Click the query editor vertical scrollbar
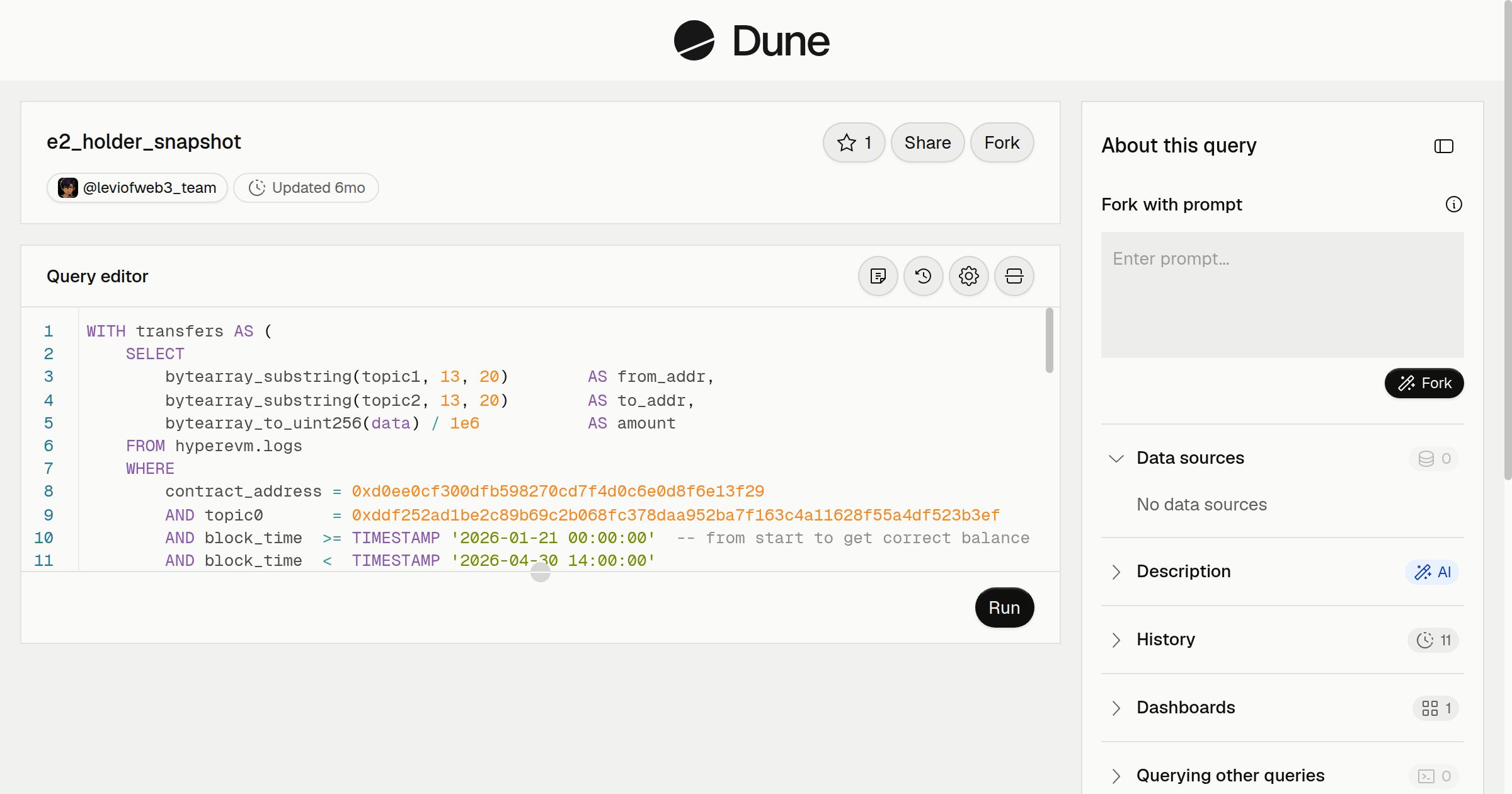Viewport: 1512px width, 794px height. (x=1049, y=340)
